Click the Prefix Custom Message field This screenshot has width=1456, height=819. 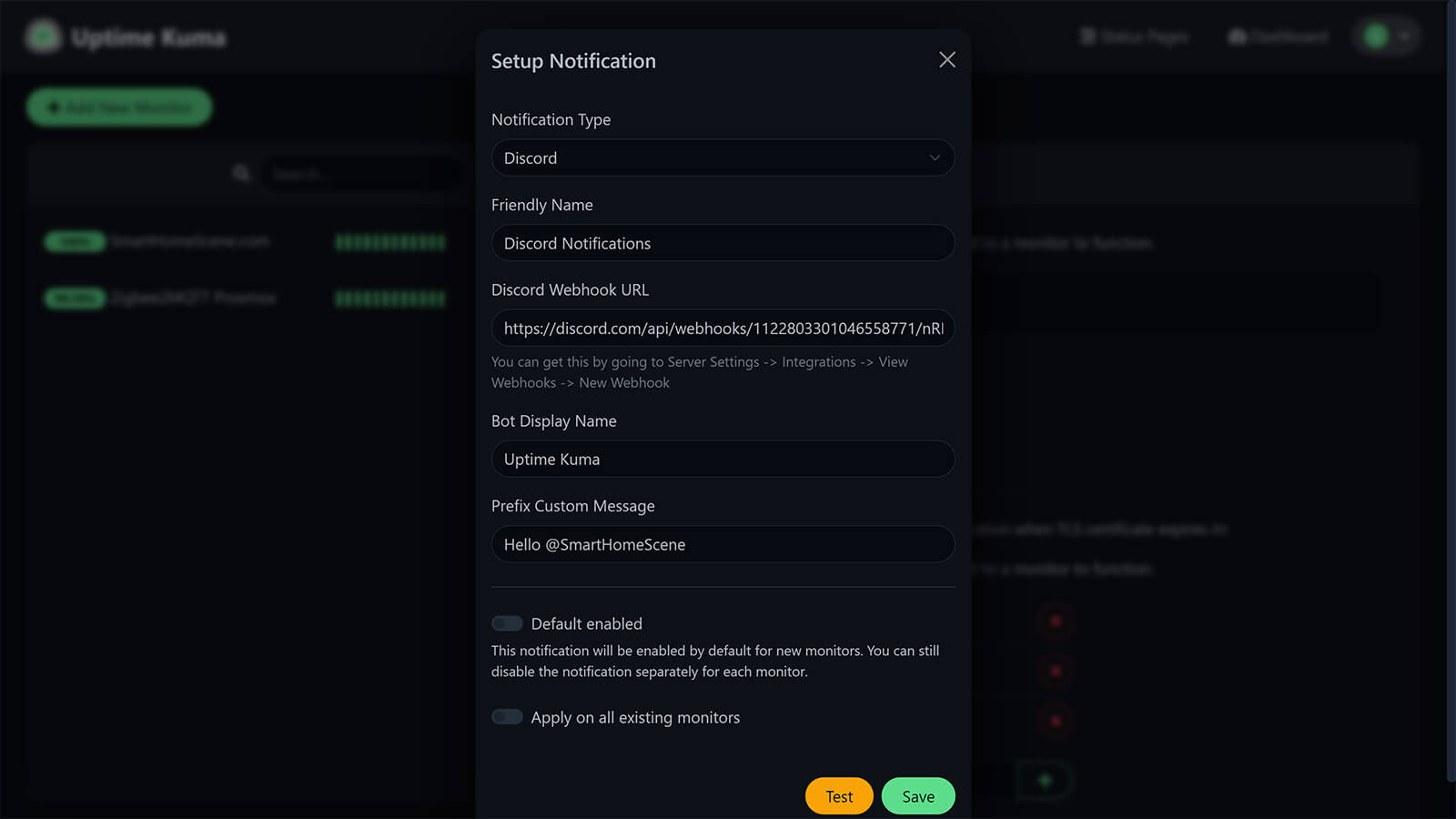(723, 544)
